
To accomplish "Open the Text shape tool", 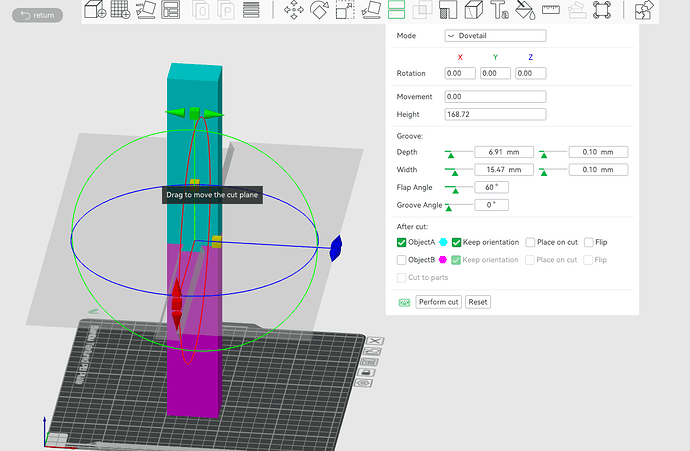I will 499,10.
